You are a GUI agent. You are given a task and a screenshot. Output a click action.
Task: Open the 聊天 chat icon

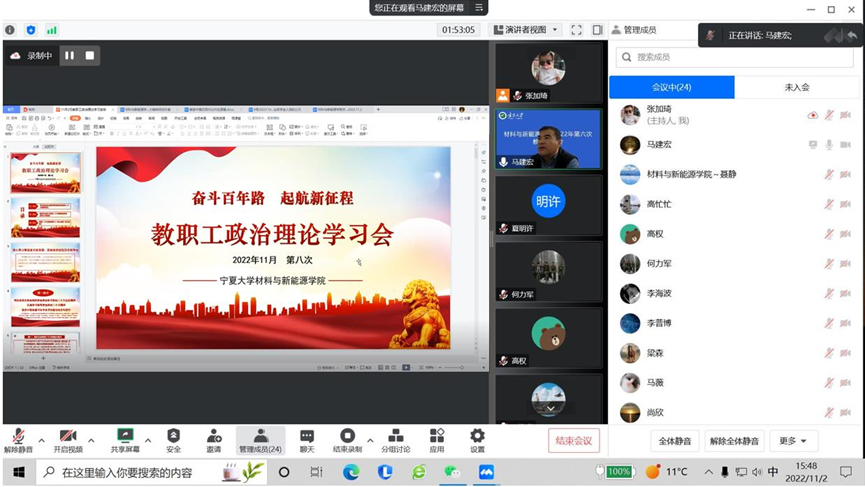click(307, 436)
